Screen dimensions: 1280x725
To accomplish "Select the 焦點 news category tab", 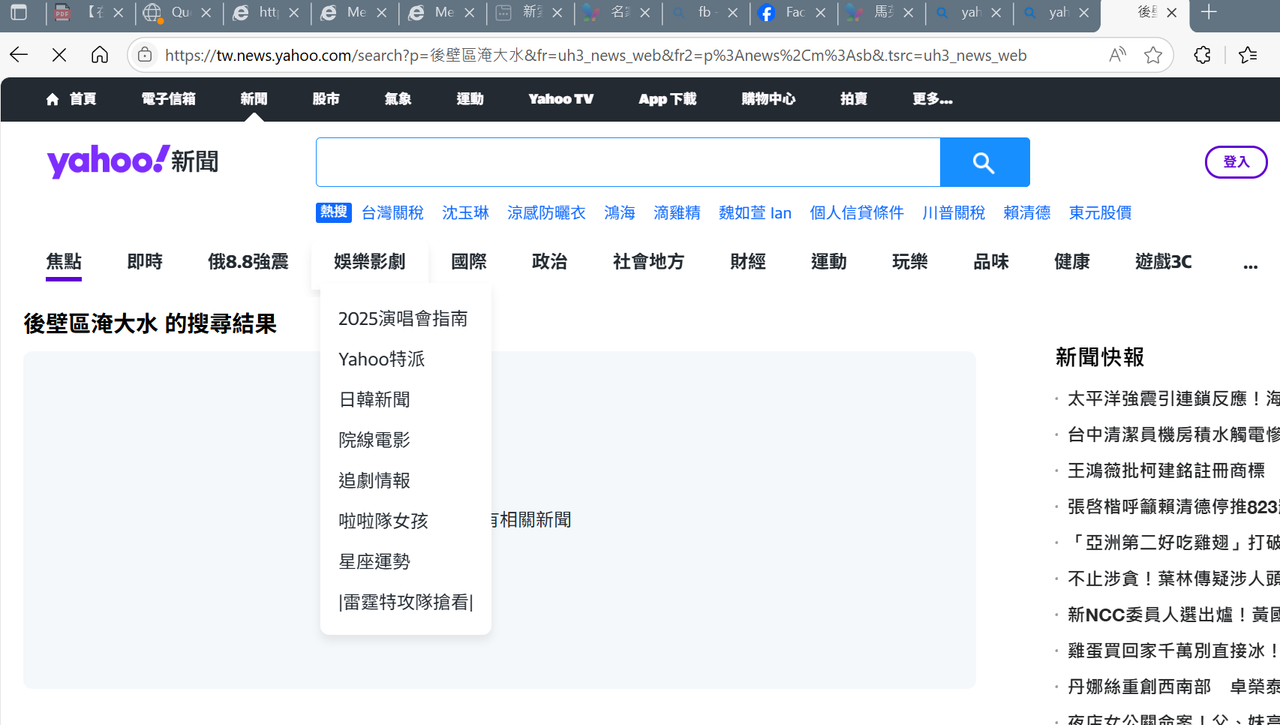I will pyautogui.click(x=64, y=262).
